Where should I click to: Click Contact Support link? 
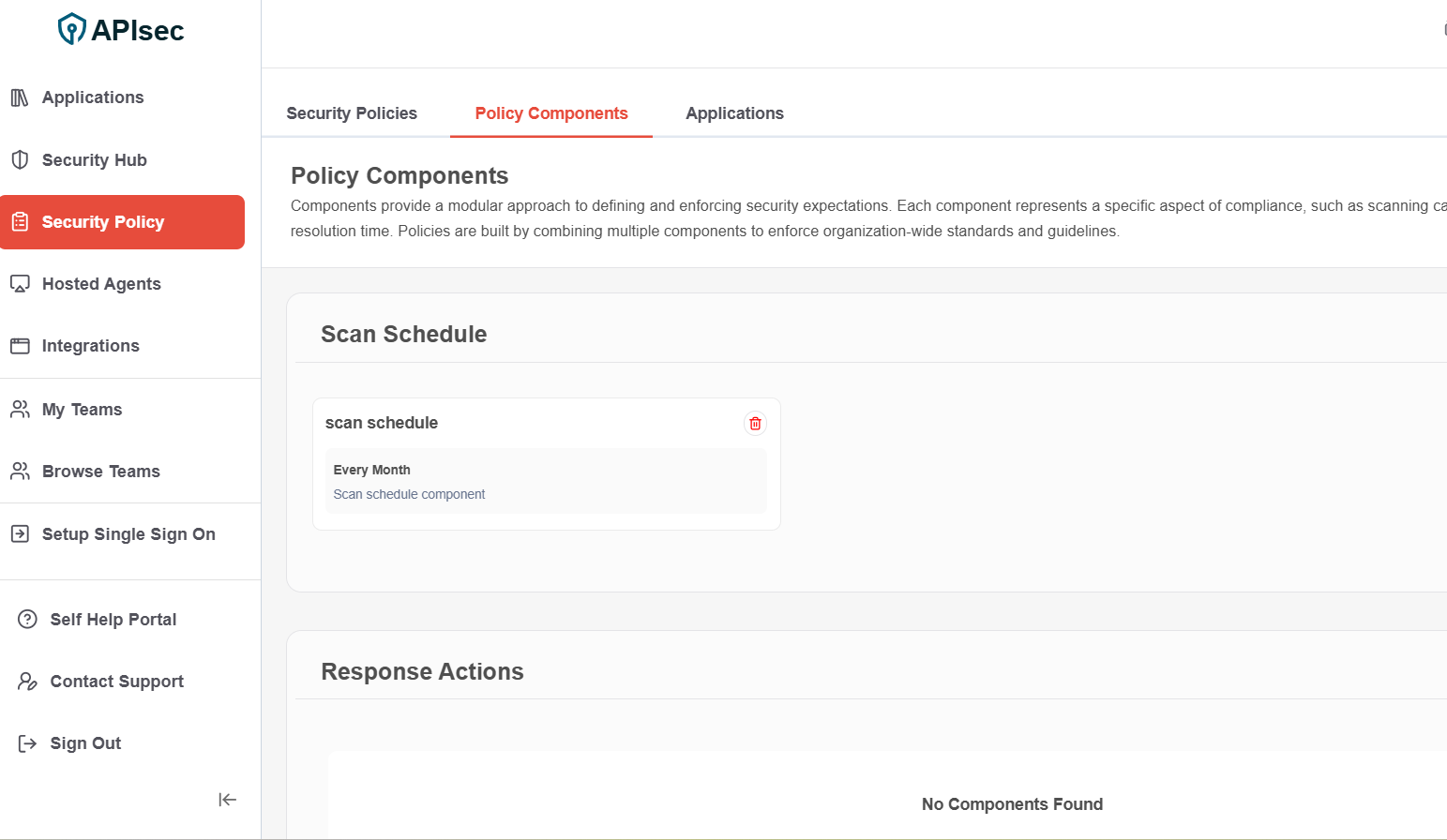point(116,682)
